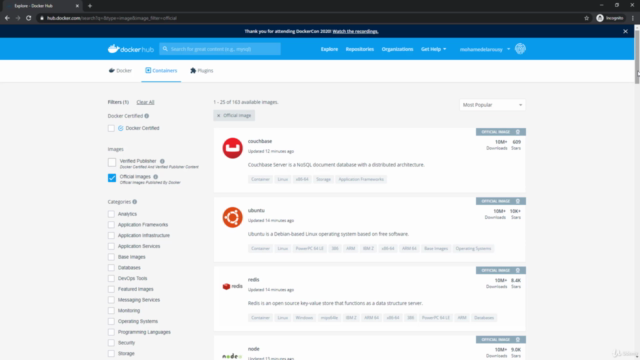This screenshot has width=640, height=360.
Task: Open the mohamedelarousy account dropdown
Action: (485, 49)
